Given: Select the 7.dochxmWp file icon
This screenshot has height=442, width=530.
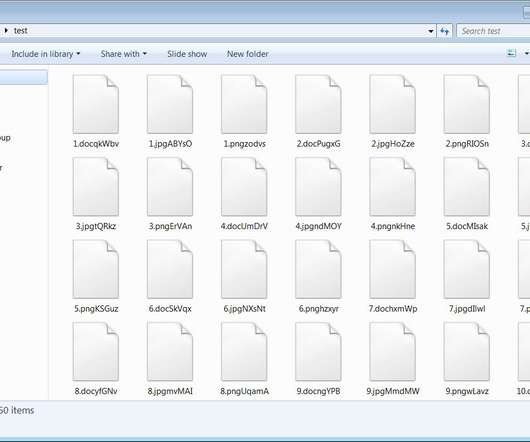Looking at the screenshot, I should (x=392, y=269).
